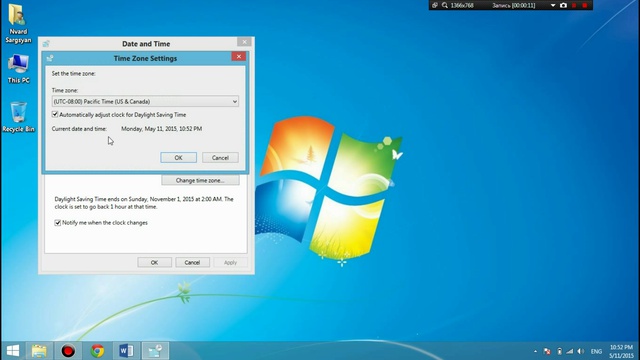Cancel the Time Zone Settings dialog
640x360 pixels.
(x=220, y=158)
